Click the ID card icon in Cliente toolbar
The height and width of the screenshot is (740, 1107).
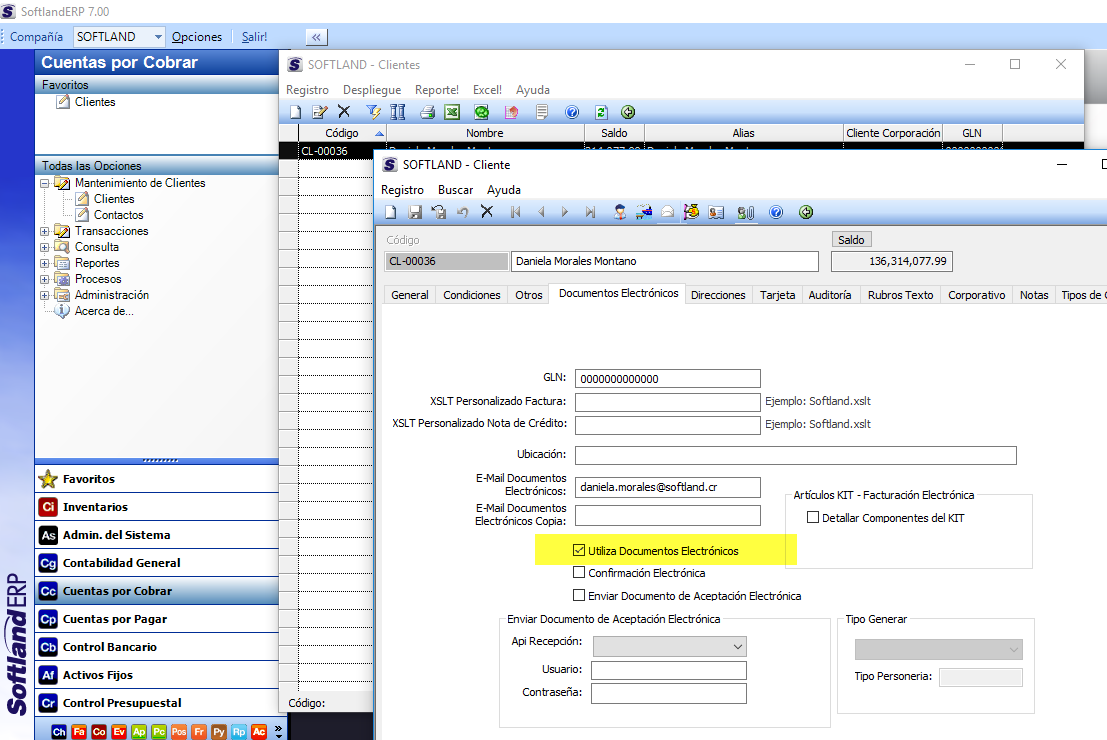tap(716, 213)
